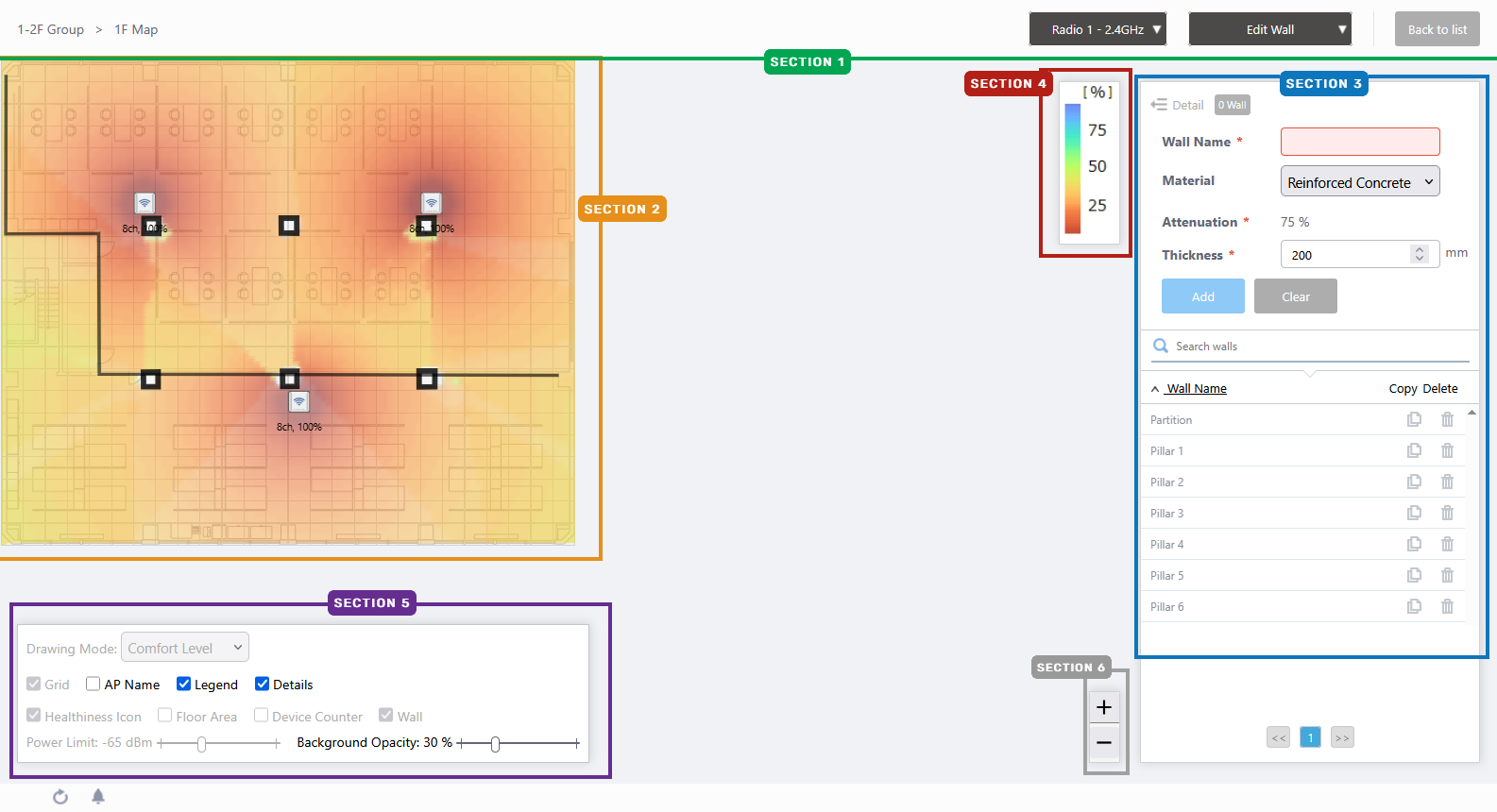
Task: Delete the Pillar 6 wall
Action: click(x=1447, y=606)
